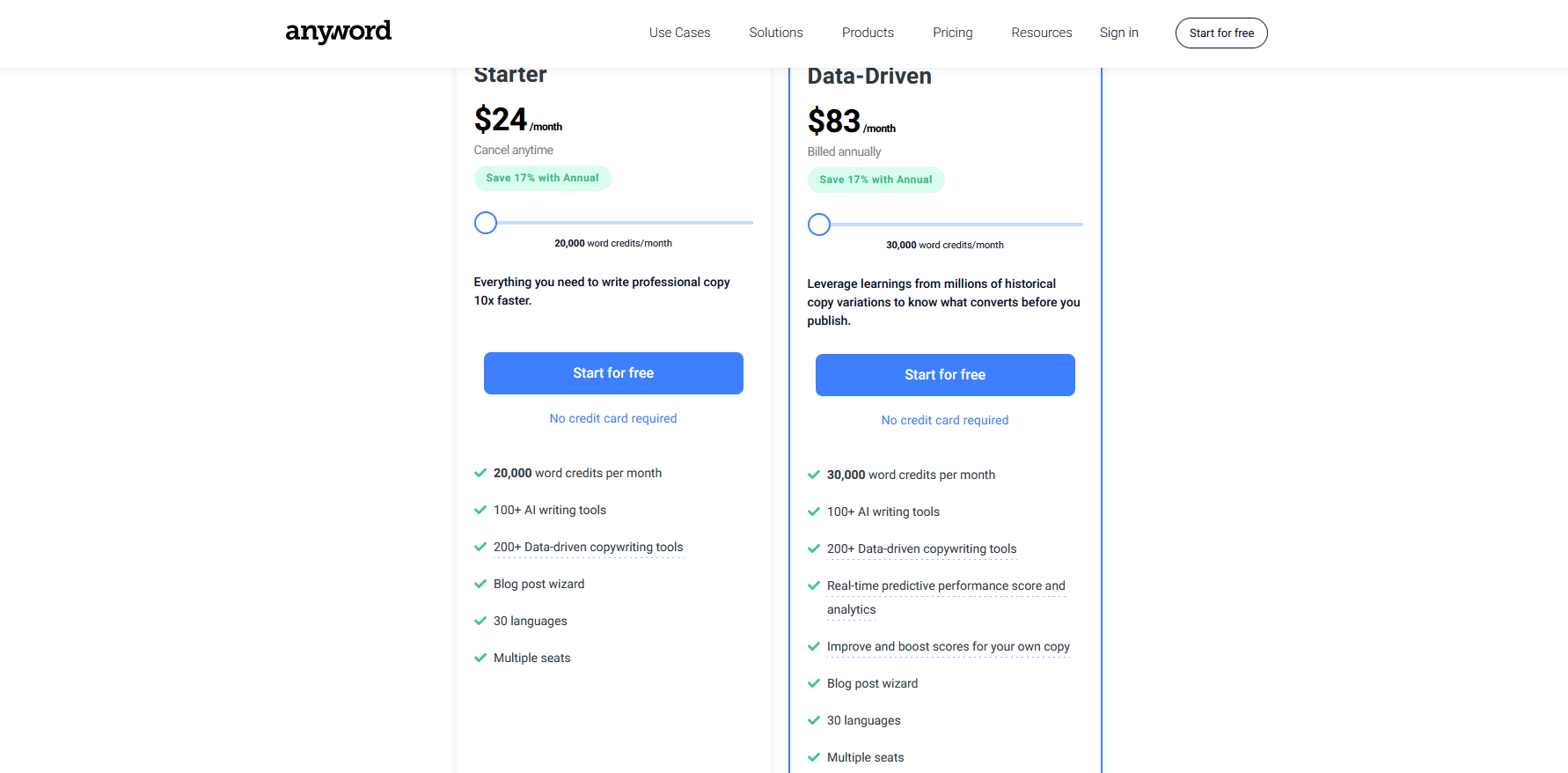Click the Sign in link
The image size is (1568, 773).
pyautogui.click(x=1118, y=33)
